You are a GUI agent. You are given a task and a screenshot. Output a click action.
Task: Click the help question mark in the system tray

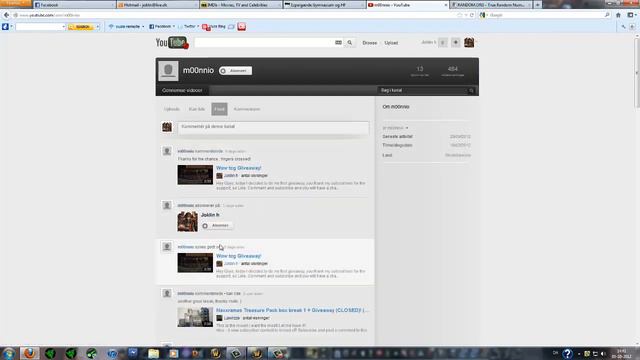click(567, 353)
